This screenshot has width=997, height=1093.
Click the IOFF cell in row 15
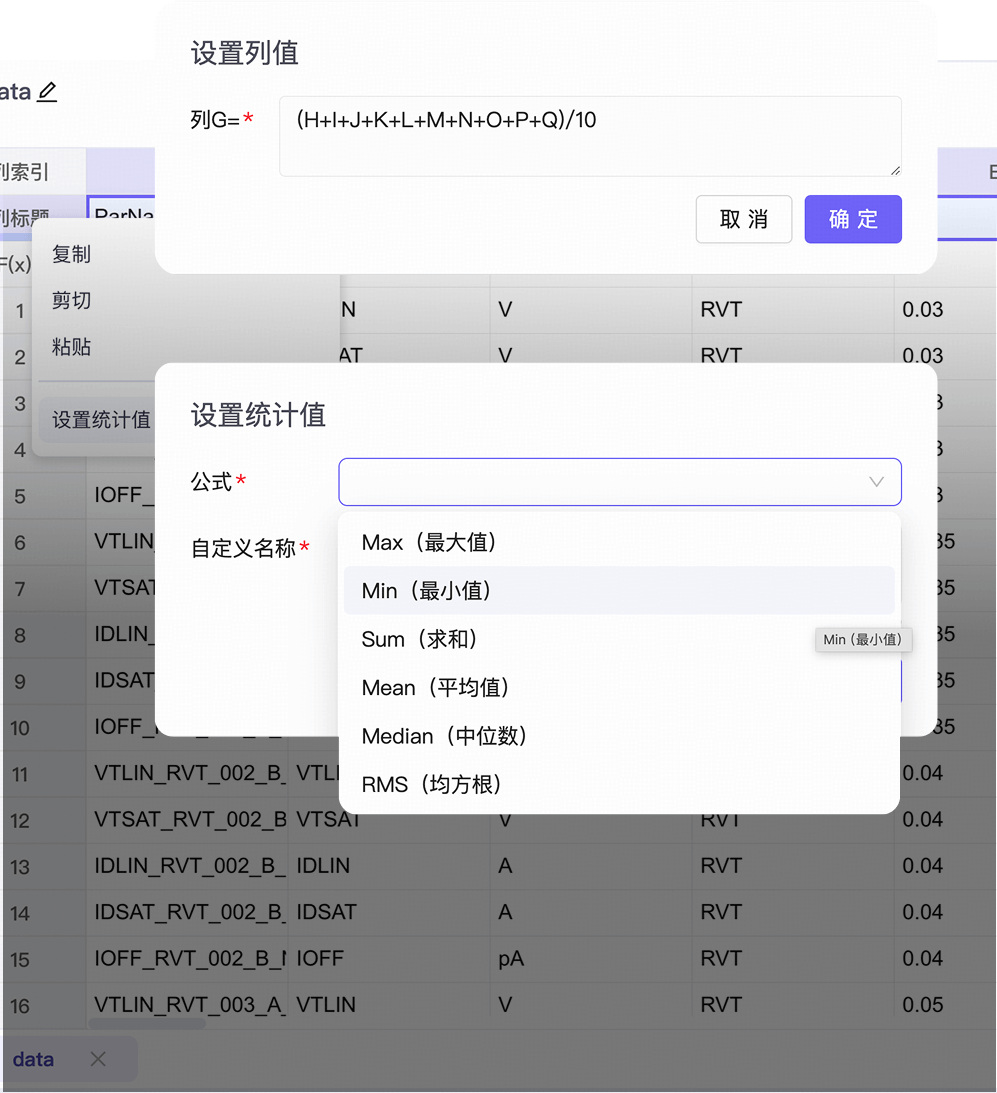tap(389, 958)
